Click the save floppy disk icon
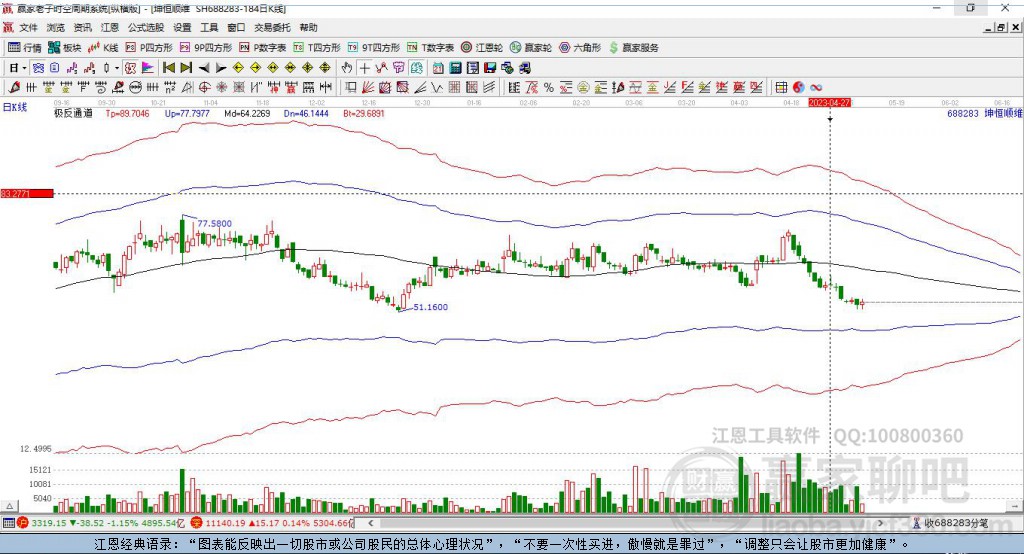The width and height of the screenshot is (1024, 554). pos(490,68)
